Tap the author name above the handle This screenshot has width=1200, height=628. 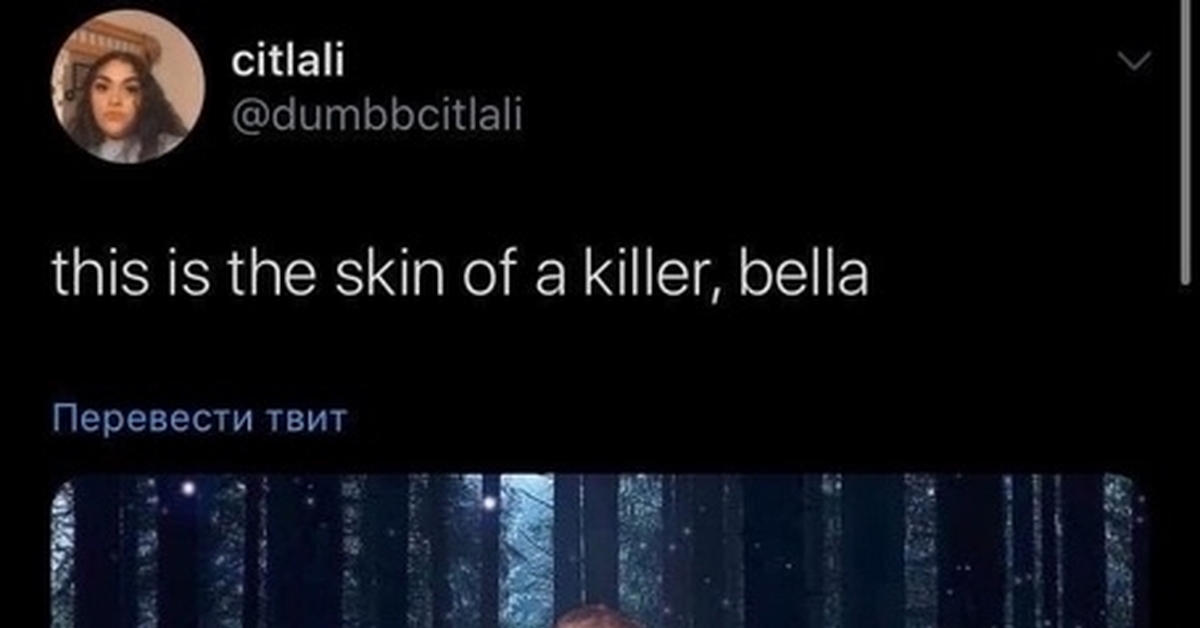[x=288, y=61]
